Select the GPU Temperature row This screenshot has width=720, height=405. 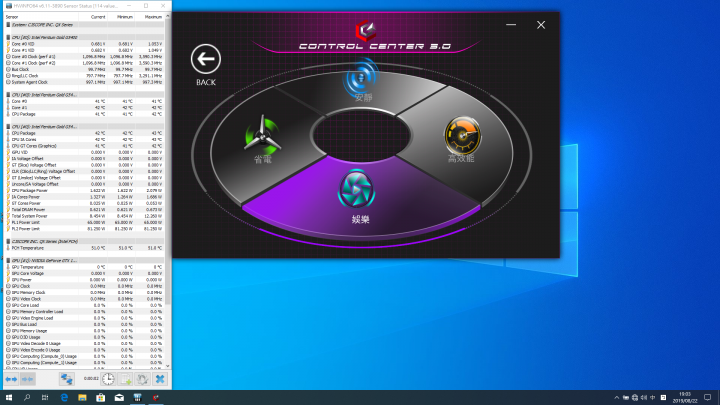click(84, 267)
